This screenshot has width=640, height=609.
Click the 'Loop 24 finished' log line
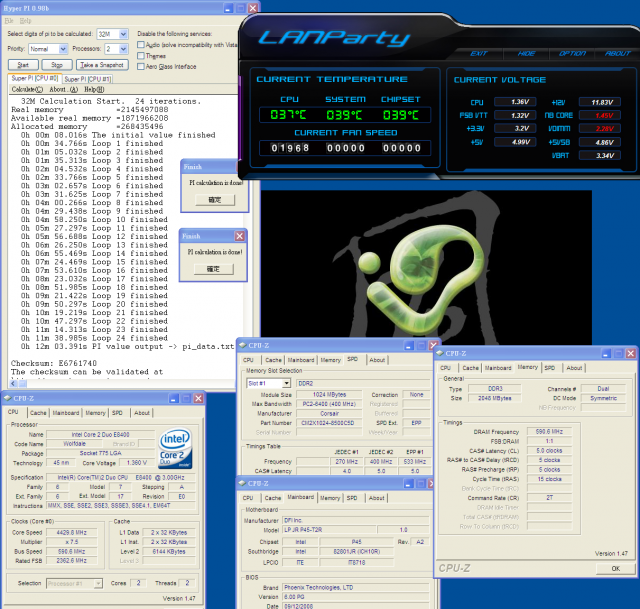[94, 338]
